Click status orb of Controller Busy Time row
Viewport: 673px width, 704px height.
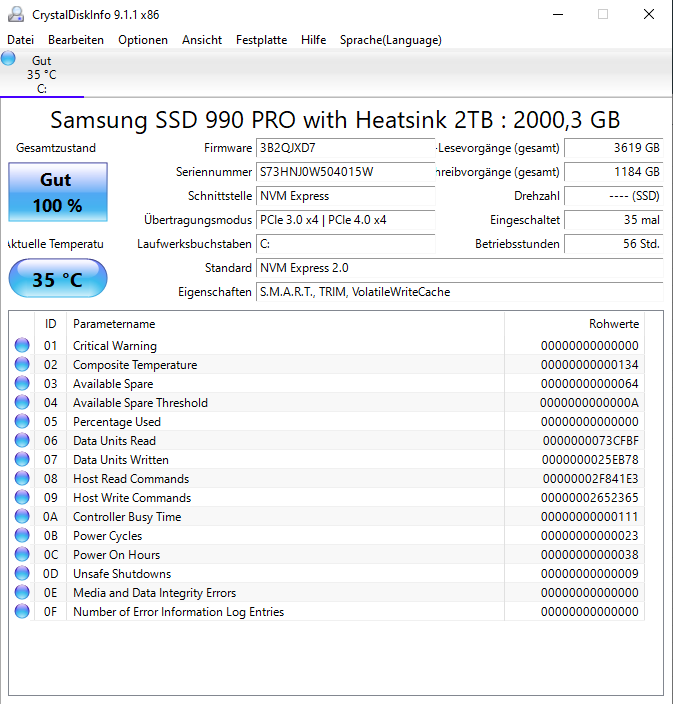pos(22,516)
